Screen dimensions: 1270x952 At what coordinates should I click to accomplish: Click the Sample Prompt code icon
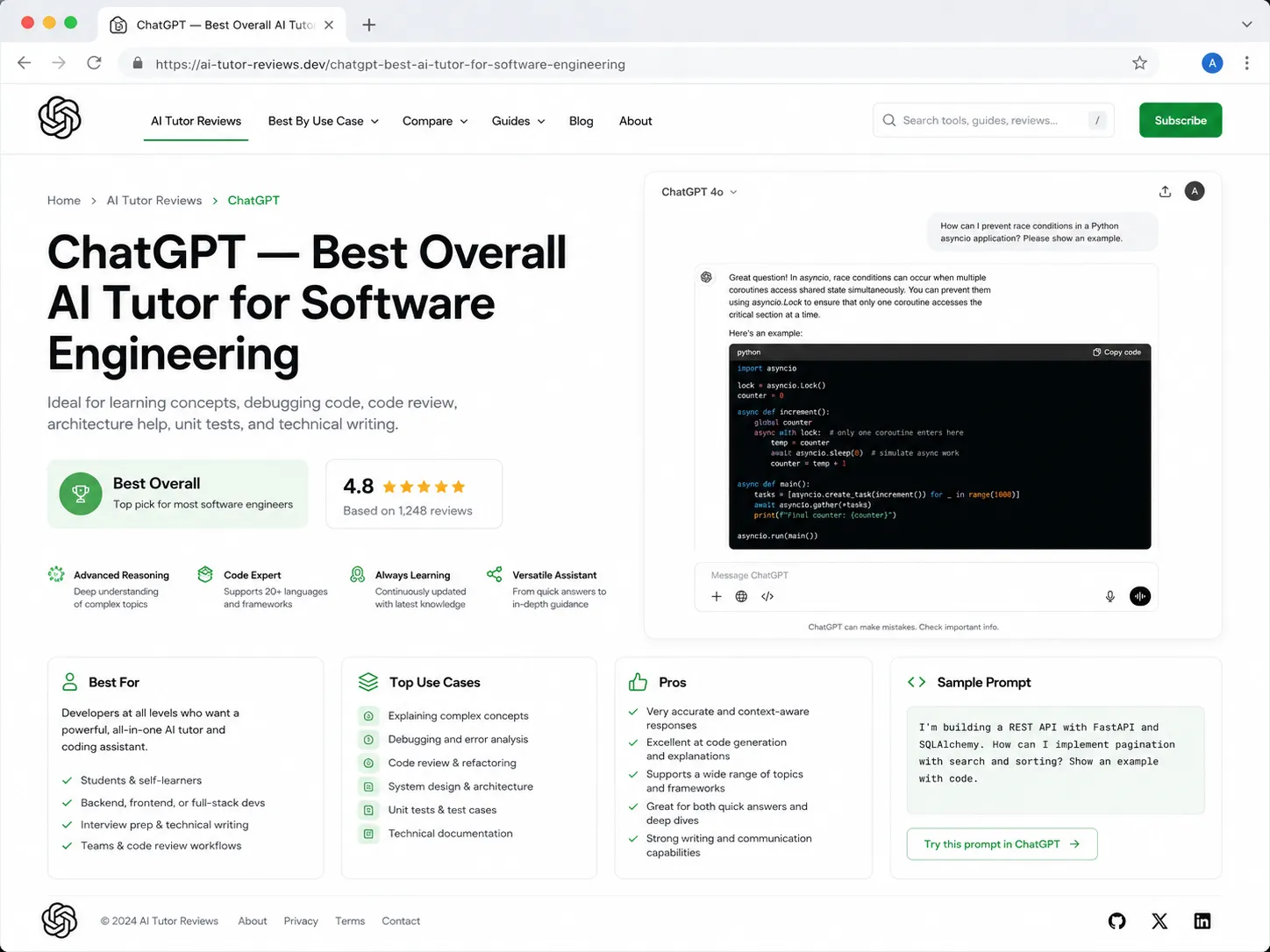[917, 682]
